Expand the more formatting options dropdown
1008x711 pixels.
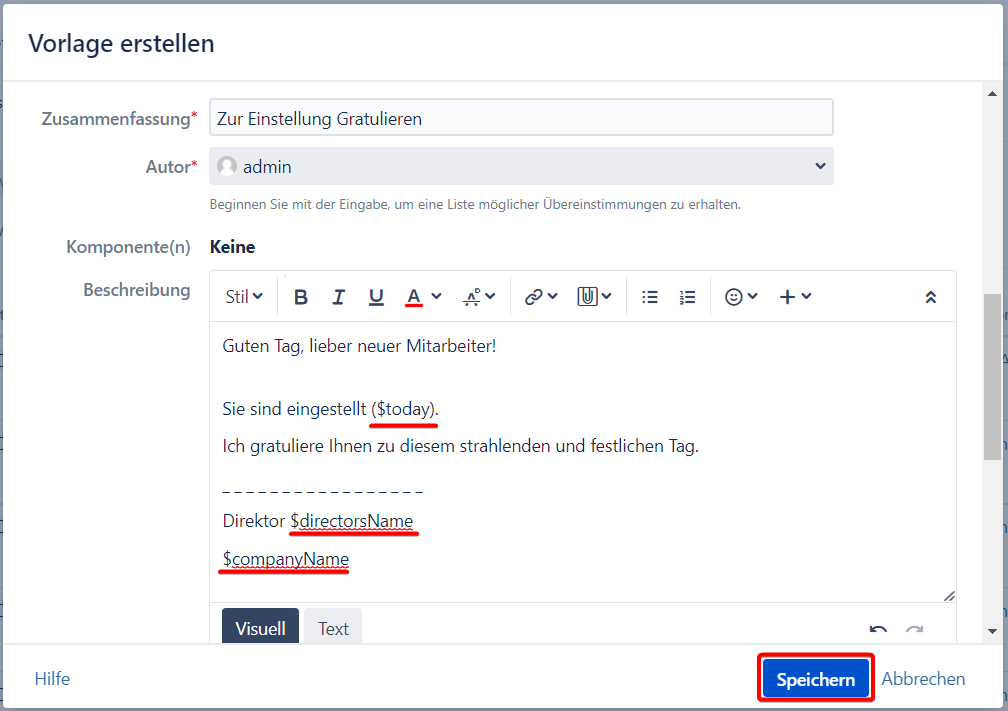pyautogui.click(x=479, y=297)
